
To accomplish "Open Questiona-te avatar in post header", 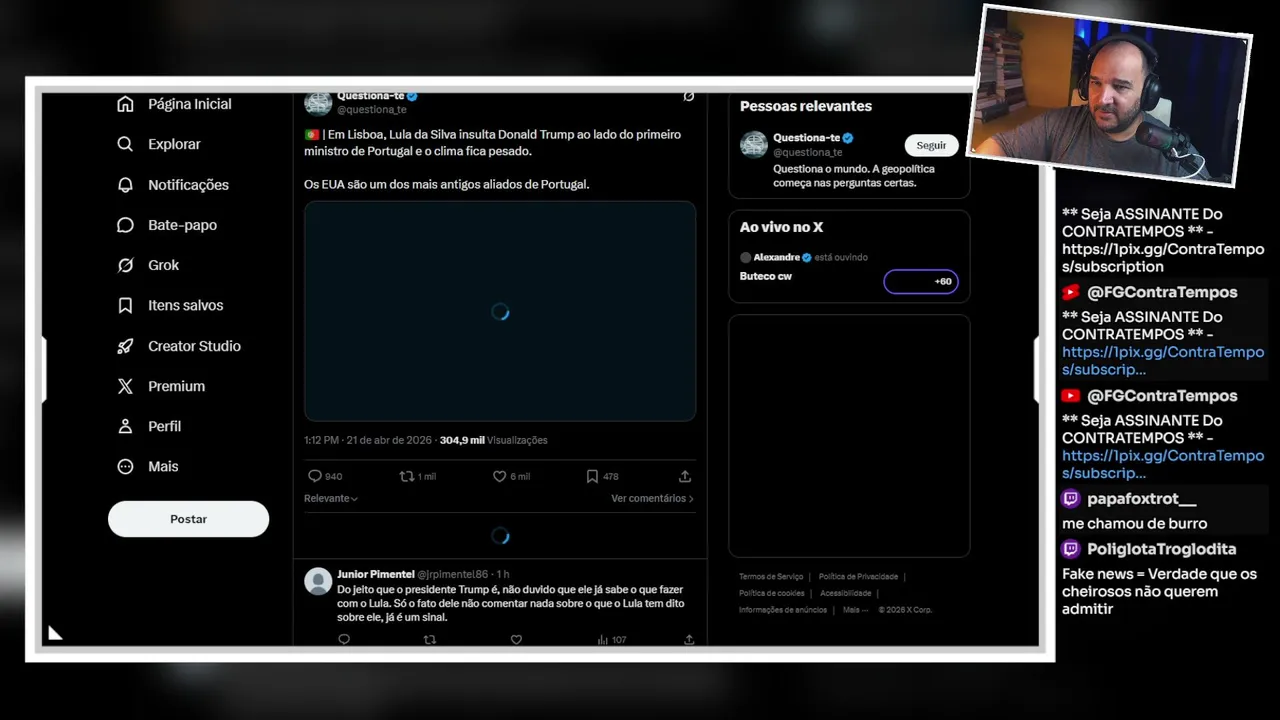I will 318,102.
